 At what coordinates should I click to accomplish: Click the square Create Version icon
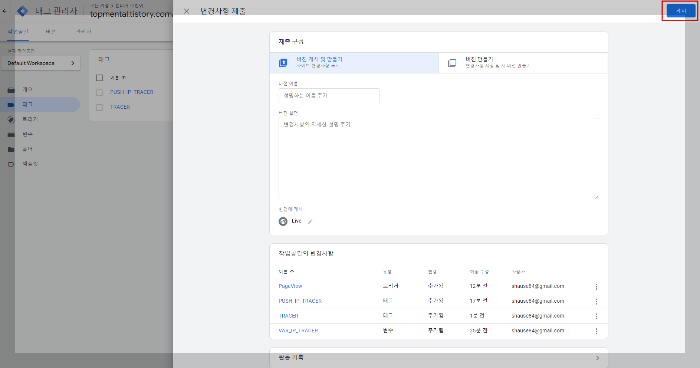pos(452,63)
